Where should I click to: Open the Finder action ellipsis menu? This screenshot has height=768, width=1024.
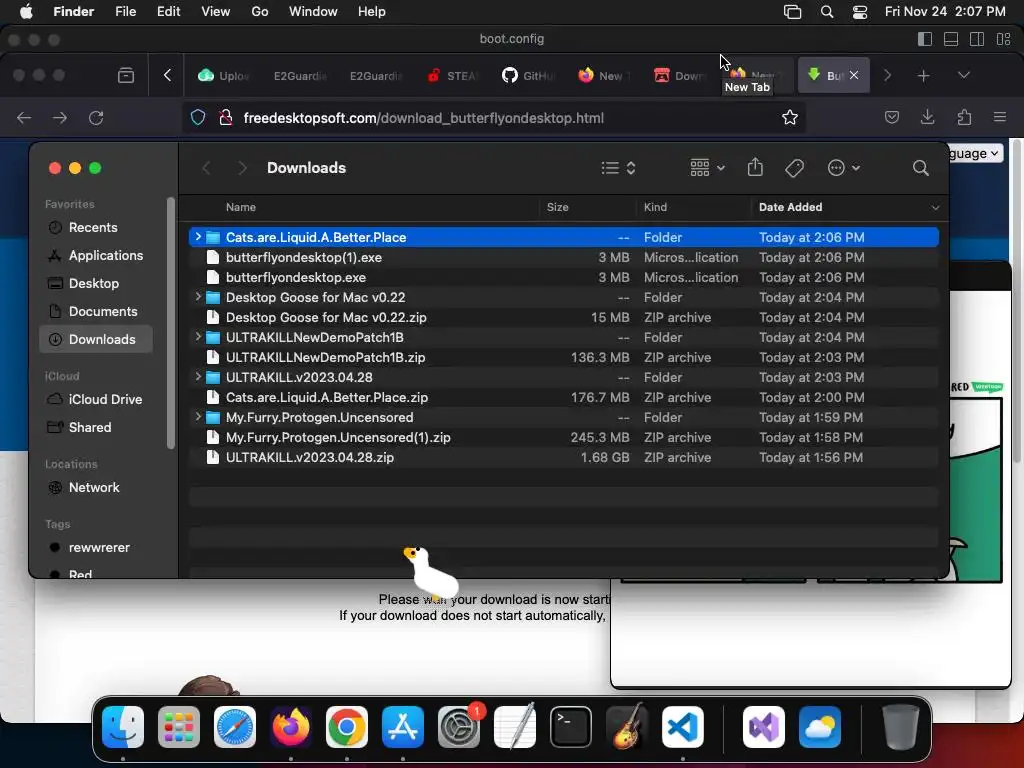843,168
